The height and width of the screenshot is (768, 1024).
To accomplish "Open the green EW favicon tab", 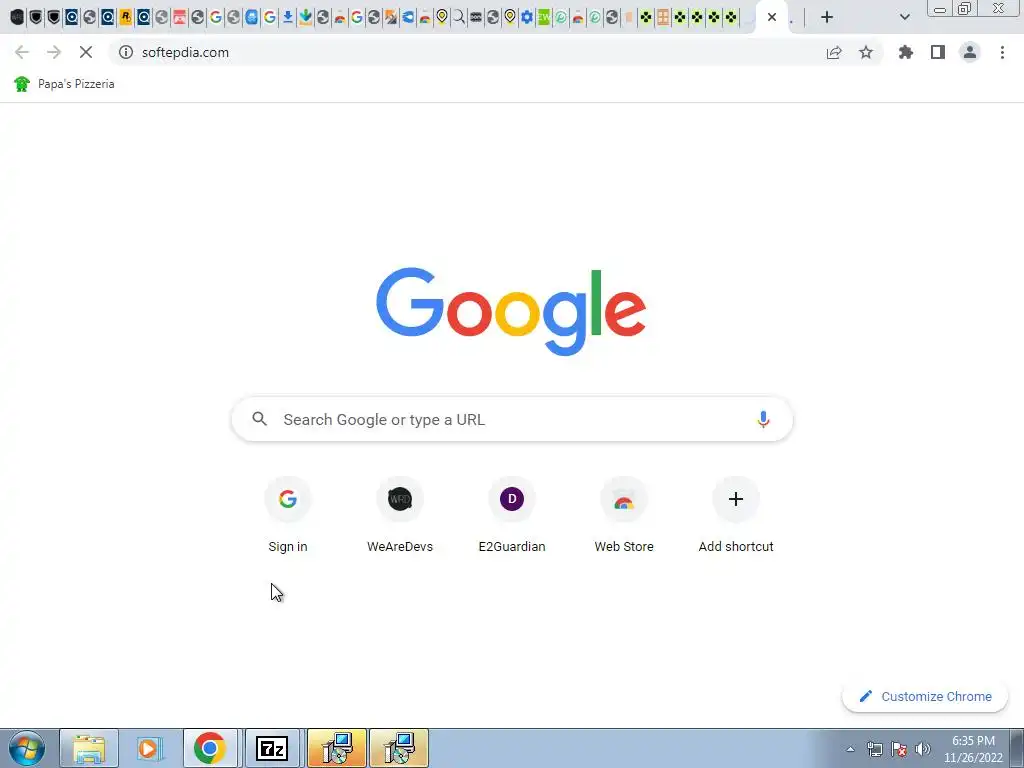I will (543, 17).
